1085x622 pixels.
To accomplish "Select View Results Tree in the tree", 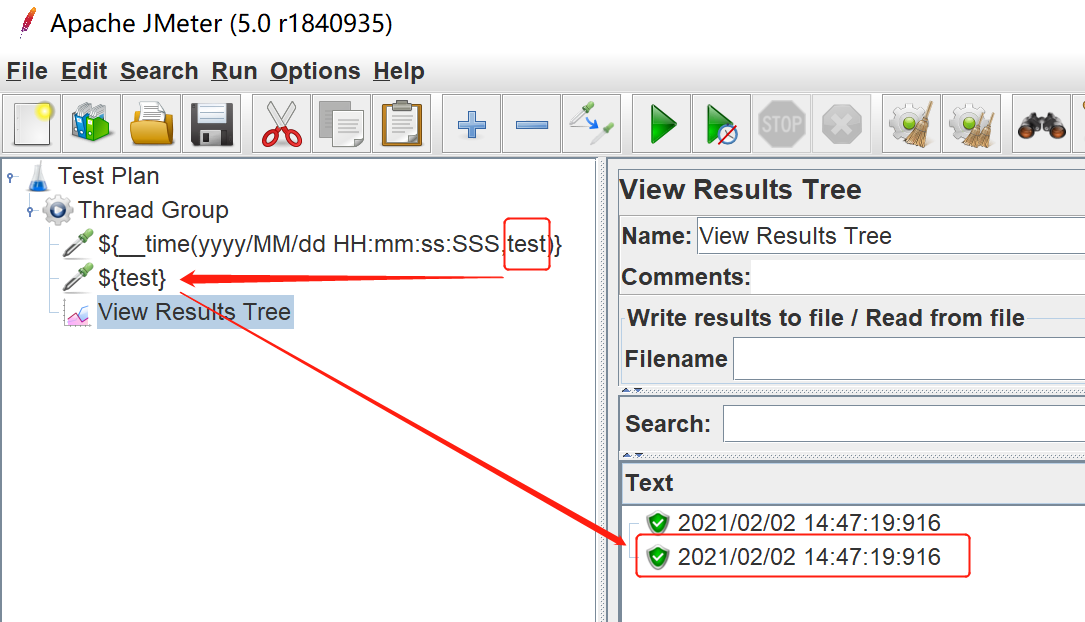I will 194,312.
